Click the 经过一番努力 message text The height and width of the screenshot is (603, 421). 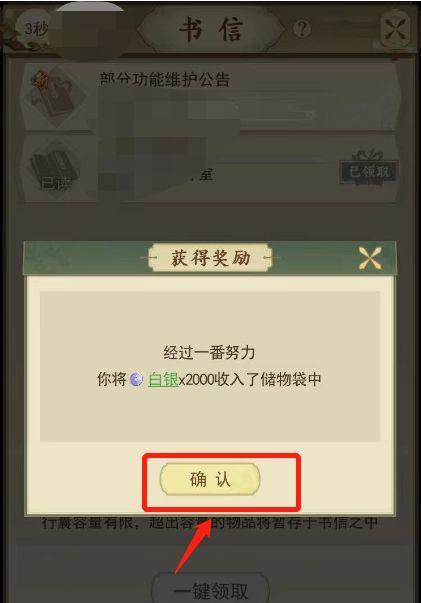click(x=210, y=352)
